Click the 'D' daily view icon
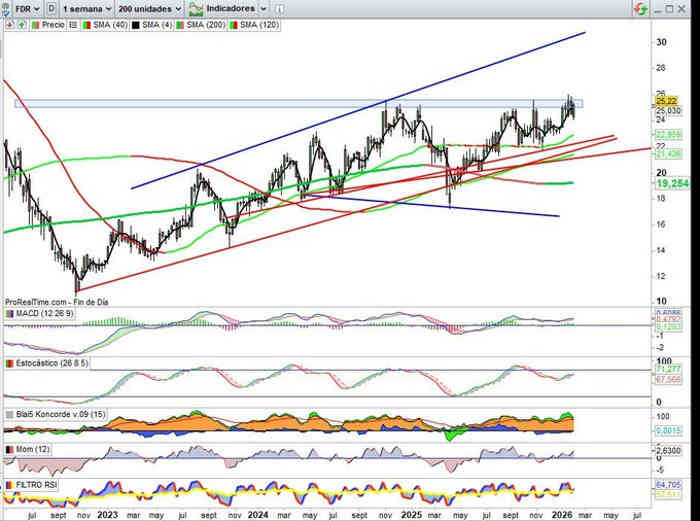 tap(52, 7)
